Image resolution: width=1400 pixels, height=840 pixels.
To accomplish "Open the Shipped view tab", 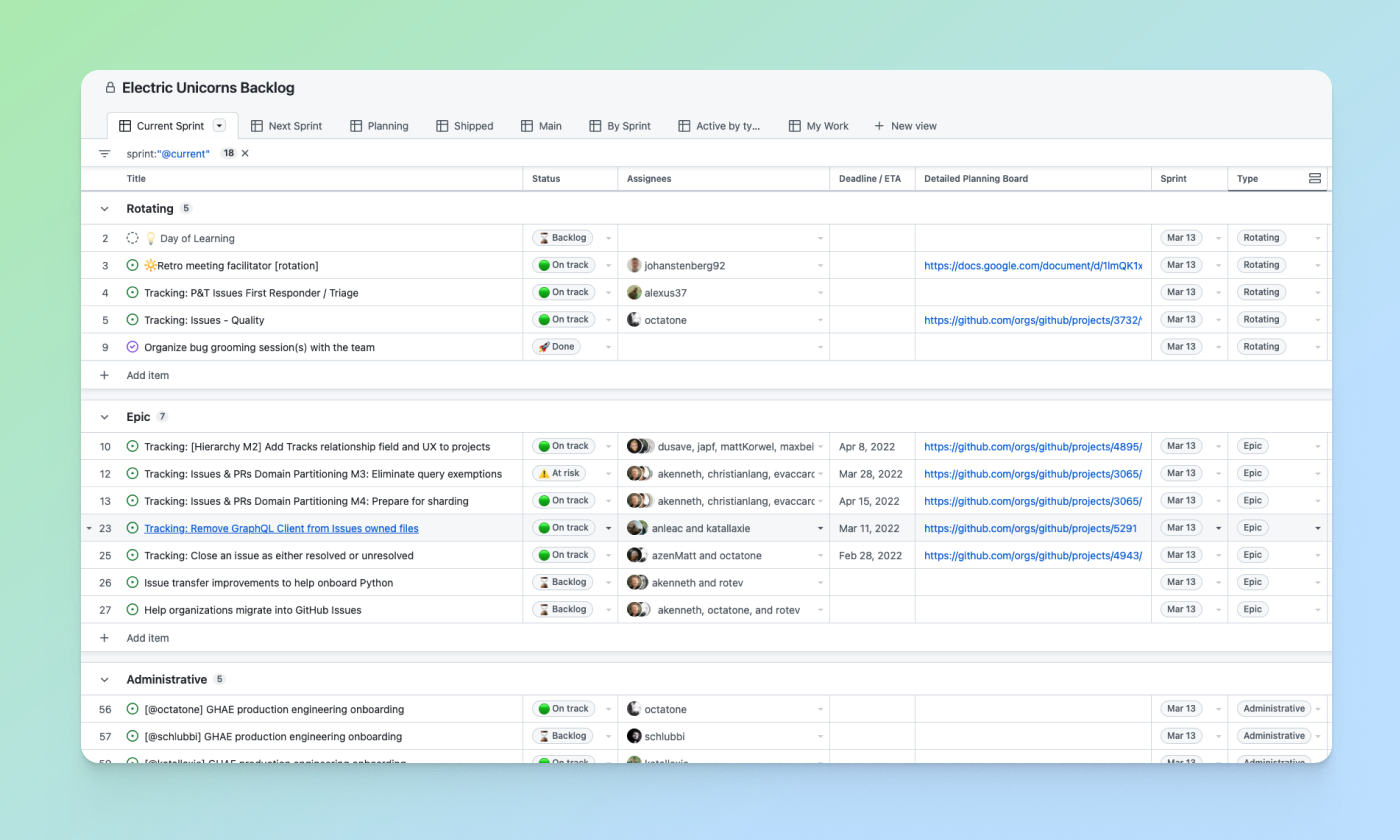I will tap(465, 126).
